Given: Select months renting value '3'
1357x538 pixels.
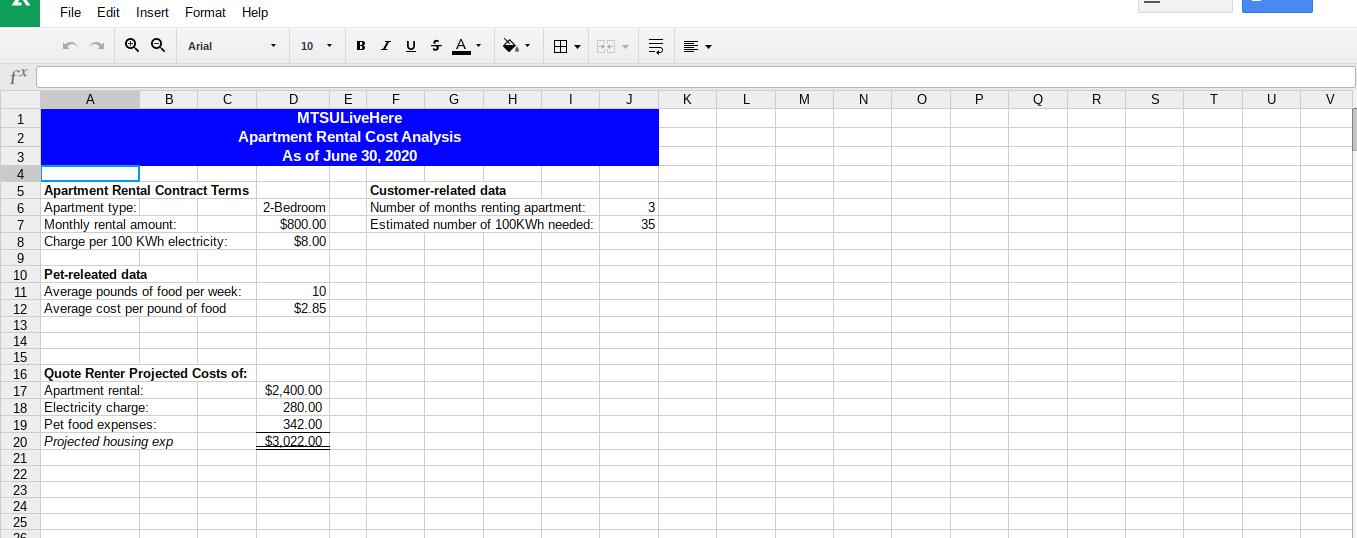Looking at the screenshot, I should pyautogui.click(x=630, y=207).
